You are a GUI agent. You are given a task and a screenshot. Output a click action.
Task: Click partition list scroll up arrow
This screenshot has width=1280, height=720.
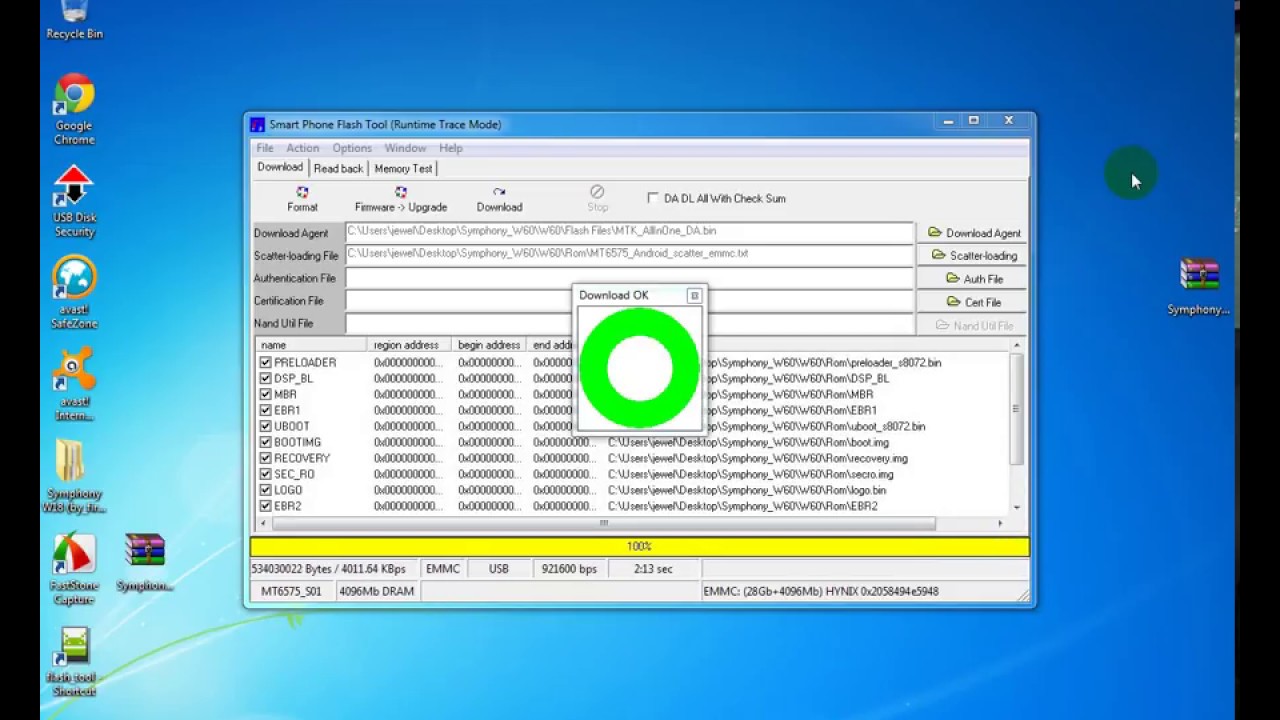(1017, 346)
